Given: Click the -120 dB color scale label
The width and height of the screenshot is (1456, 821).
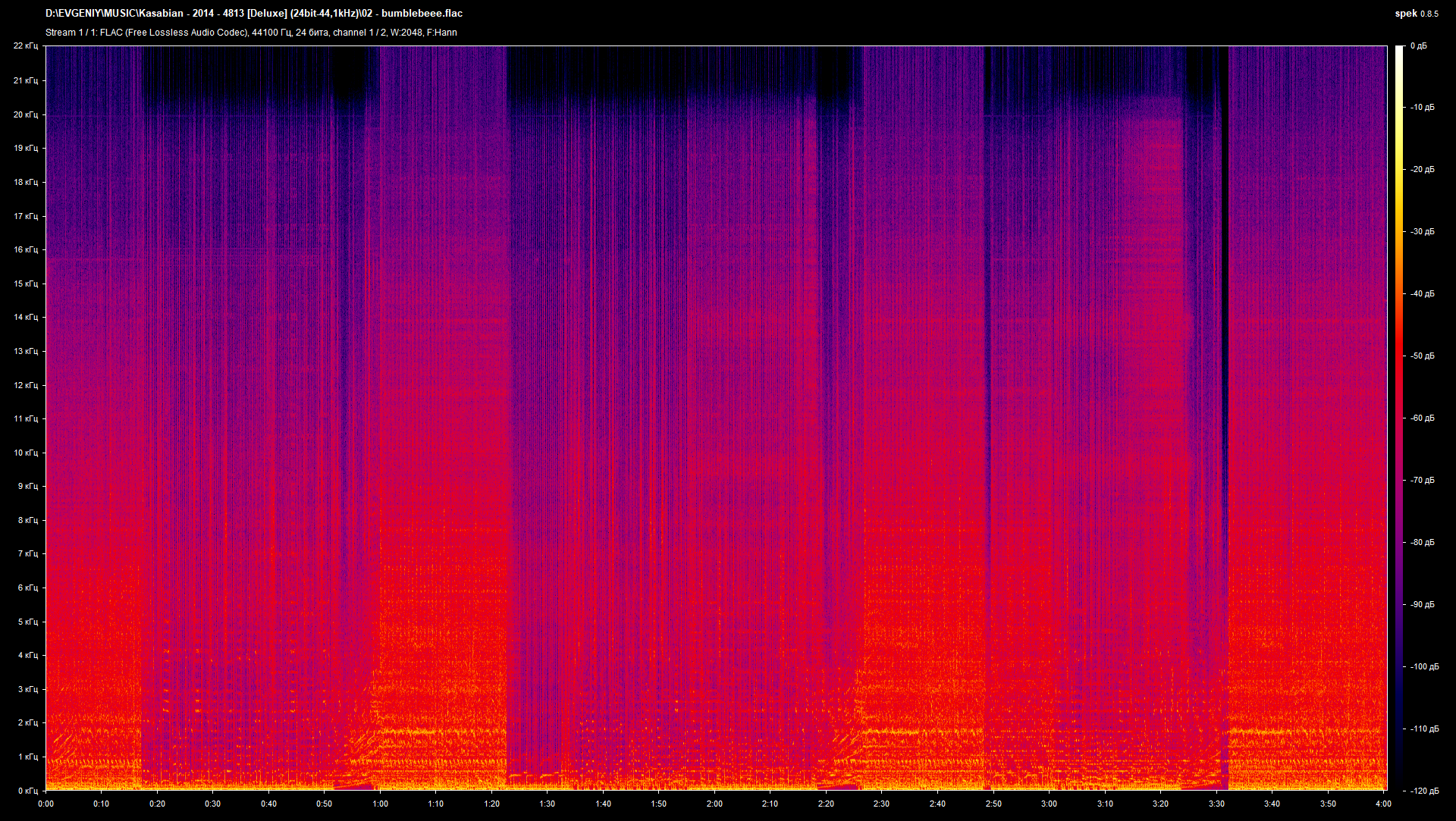Looking at the screenshot, I should click(x=1423, y=791).
